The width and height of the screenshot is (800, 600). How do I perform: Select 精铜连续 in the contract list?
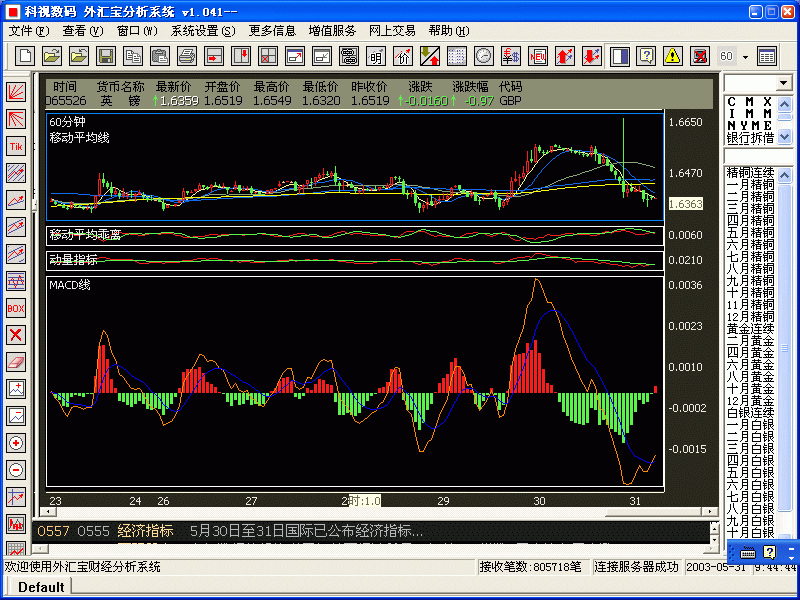(x=750, y=172)
